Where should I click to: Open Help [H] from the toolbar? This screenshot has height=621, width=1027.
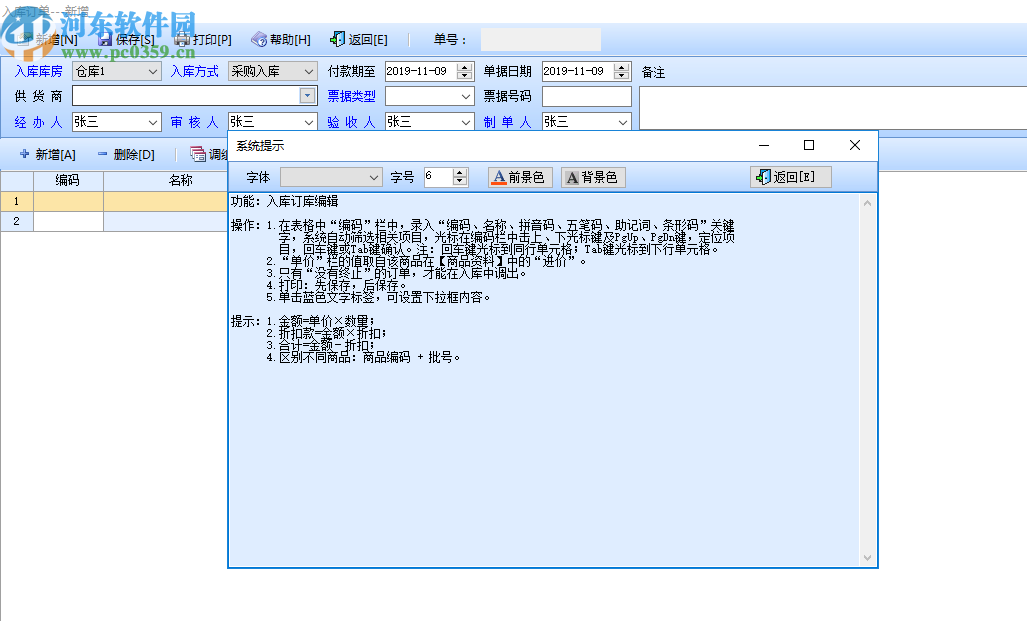click(x=281, y=40)
